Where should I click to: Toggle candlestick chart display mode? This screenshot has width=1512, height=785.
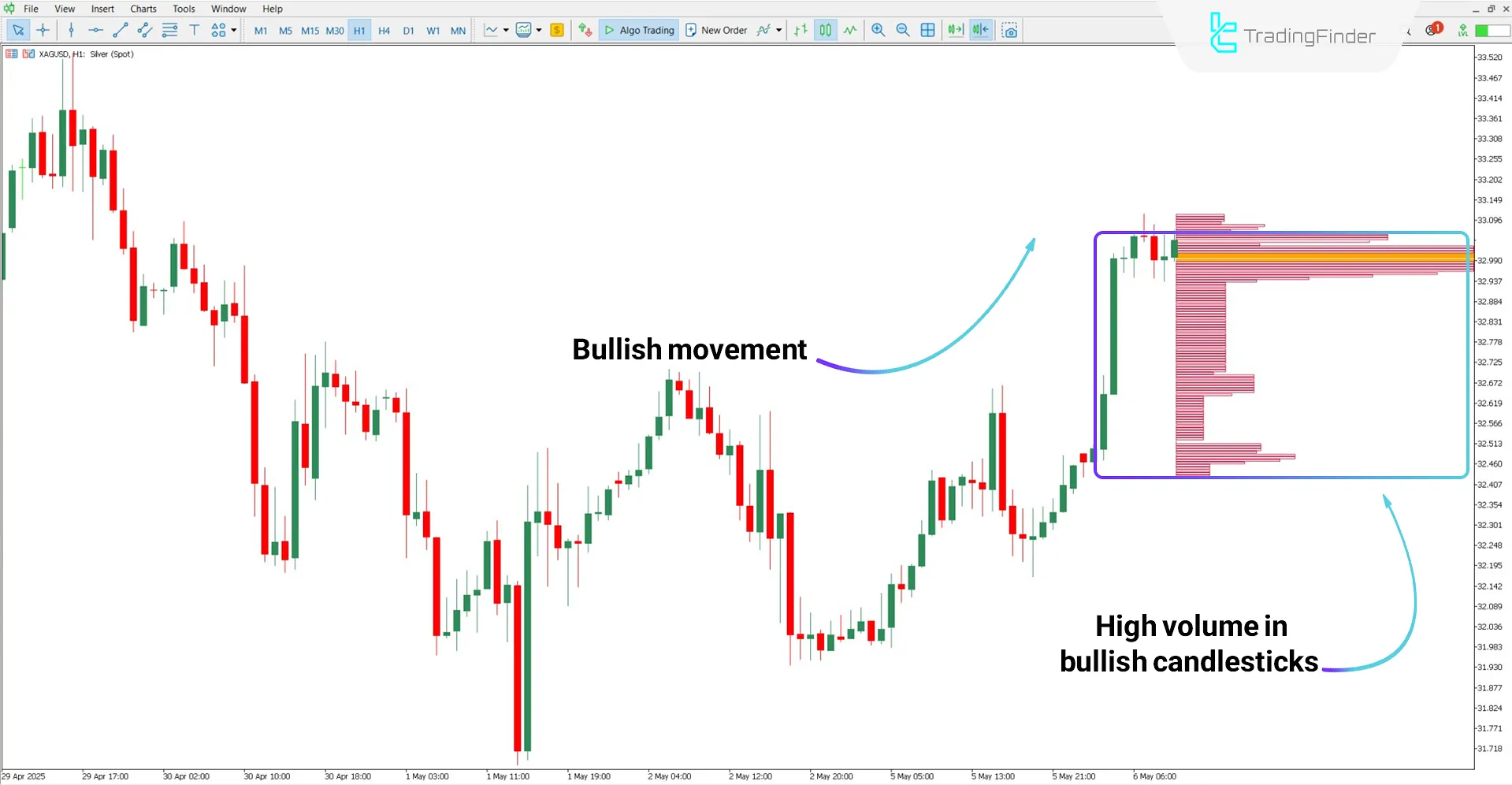click(825, 30)
